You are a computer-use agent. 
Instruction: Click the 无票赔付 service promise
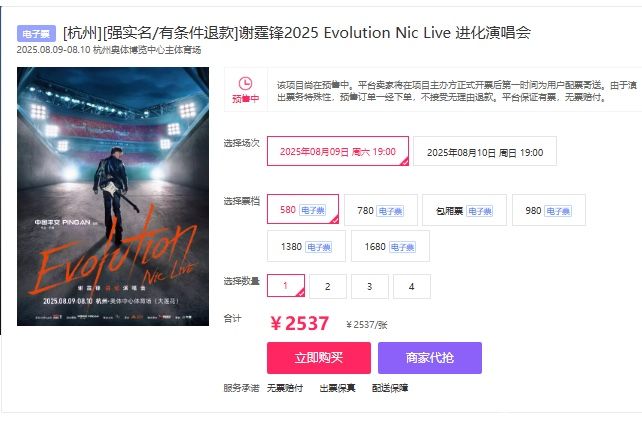point(285,388)
